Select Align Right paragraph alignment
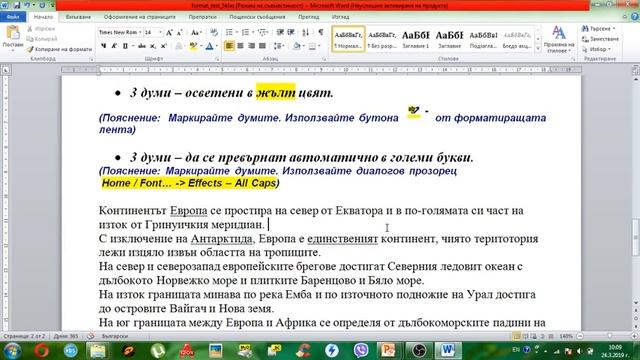Image resolution: width=640 pixels, height=360 pixels. (251, 46)
